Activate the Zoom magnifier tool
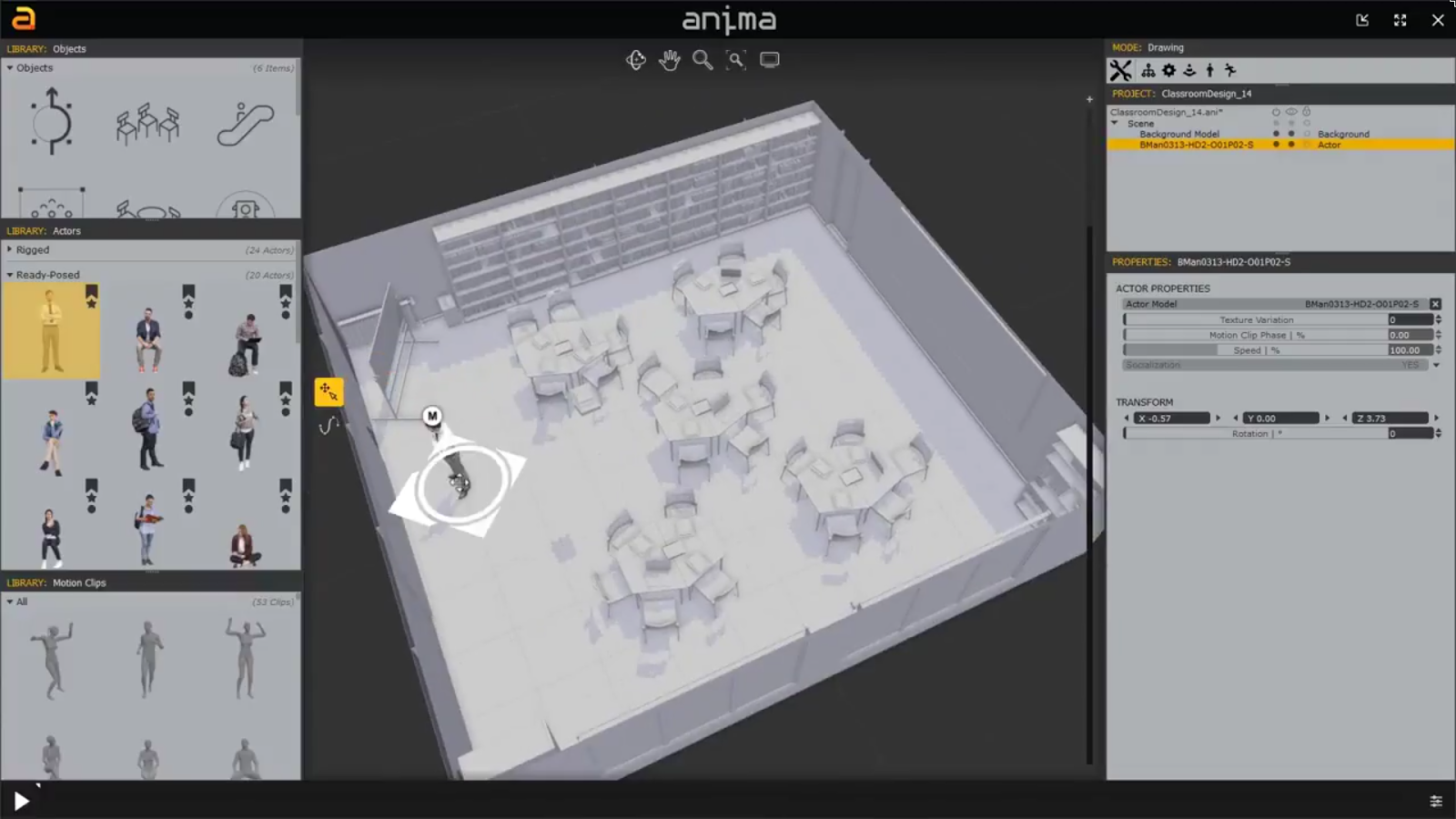Viewport: 1456px width, 819px height. (702, 59)
